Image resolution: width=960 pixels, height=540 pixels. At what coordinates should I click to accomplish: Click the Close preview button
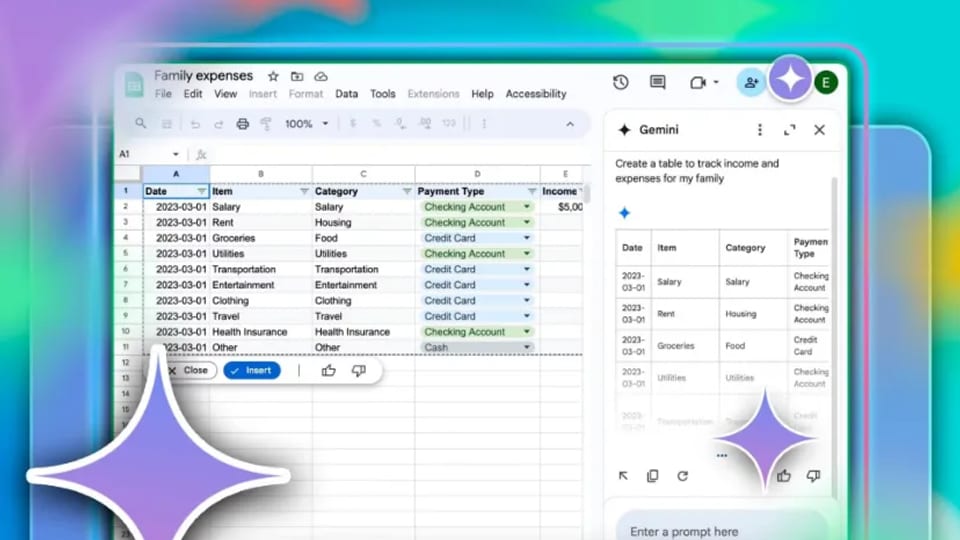pyautogui.click(x=189, y=370)
